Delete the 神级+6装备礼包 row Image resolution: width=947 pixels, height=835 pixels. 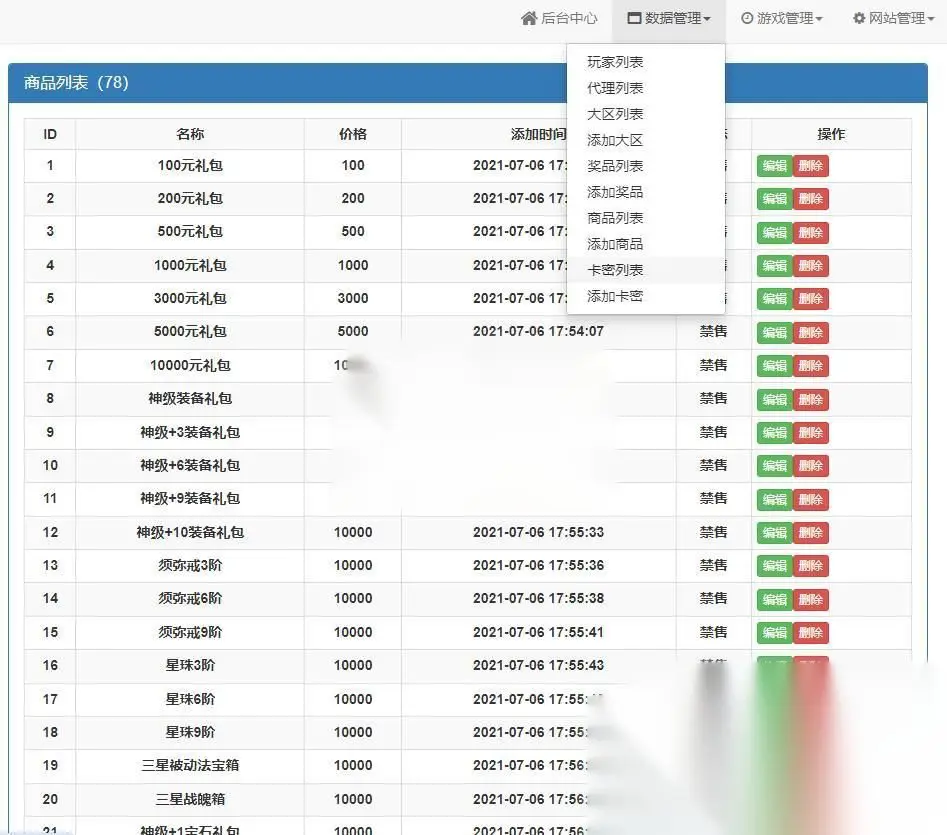pos(811,465)
